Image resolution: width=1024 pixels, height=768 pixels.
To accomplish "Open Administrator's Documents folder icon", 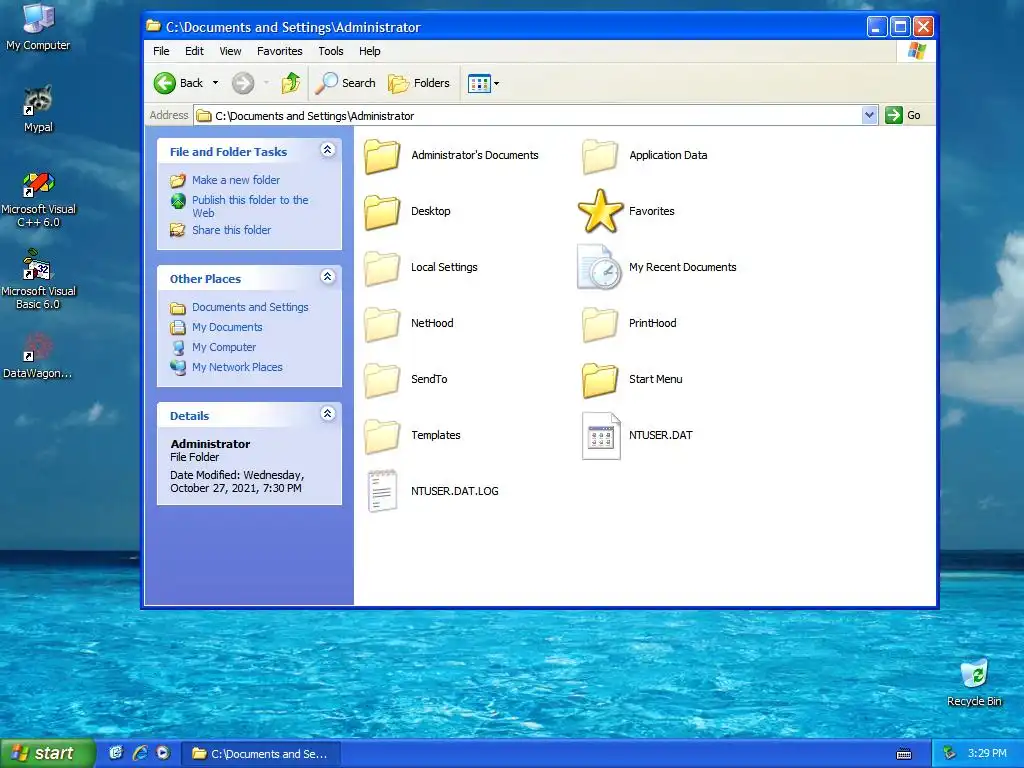I will point(382,156).
